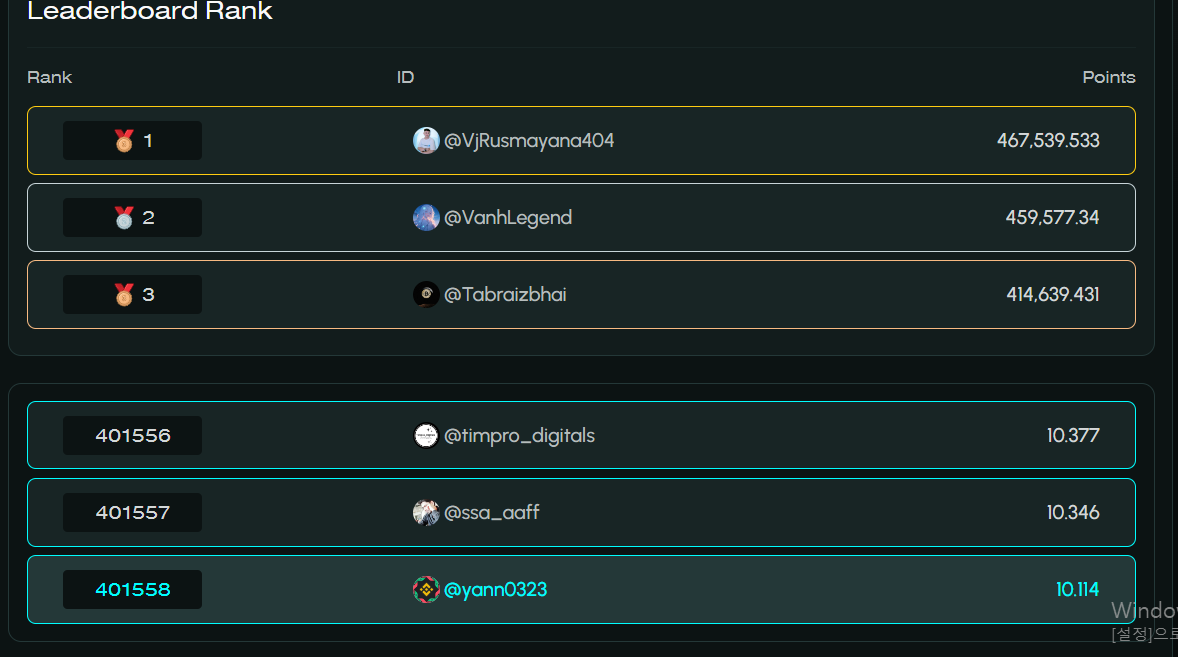1178x657 pixels.
Task: Open VjRusmayana404's profile avatar
Action: pos(426,140)
